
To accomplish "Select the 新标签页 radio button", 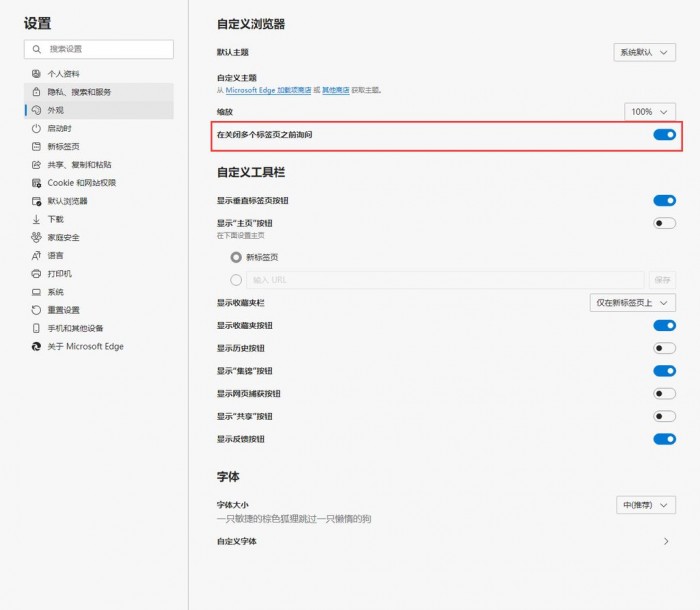I will [x=236, y=258].
